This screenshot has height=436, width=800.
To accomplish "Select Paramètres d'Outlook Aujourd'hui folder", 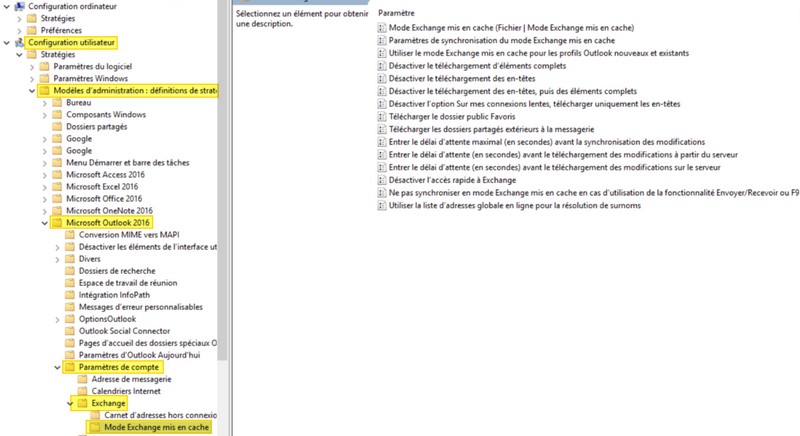I will pyautogui.click(x=139, y=355).
